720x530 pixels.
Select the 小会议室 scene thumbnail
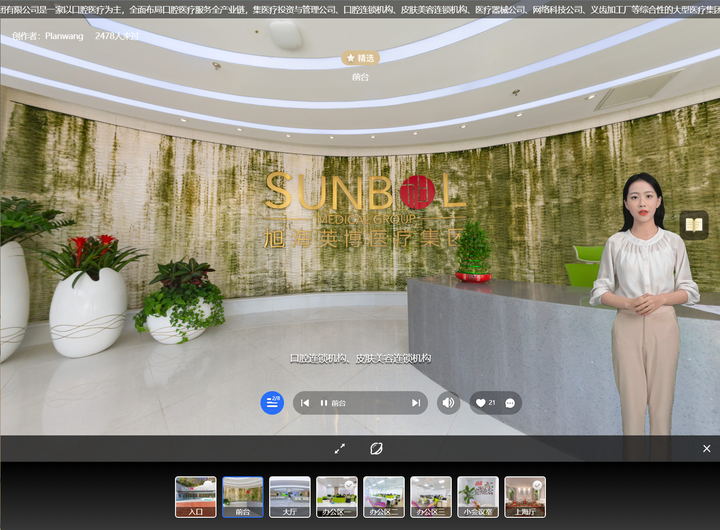click(x=478, y=497)
